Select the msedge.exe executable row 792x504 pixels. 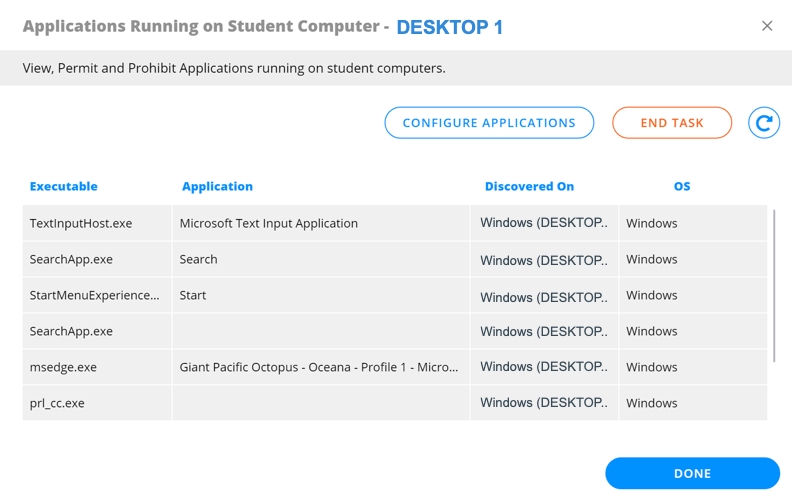(x=64, y=367)
